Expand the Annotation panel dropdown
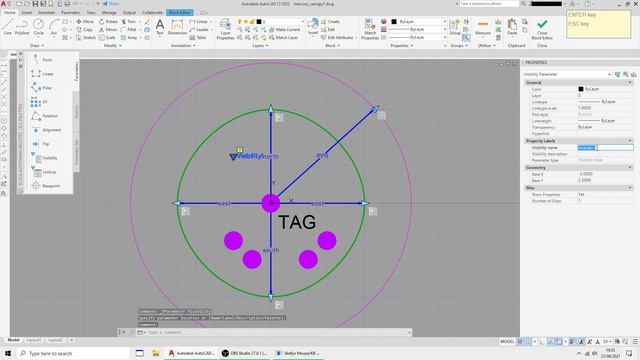 pos(183,46)
